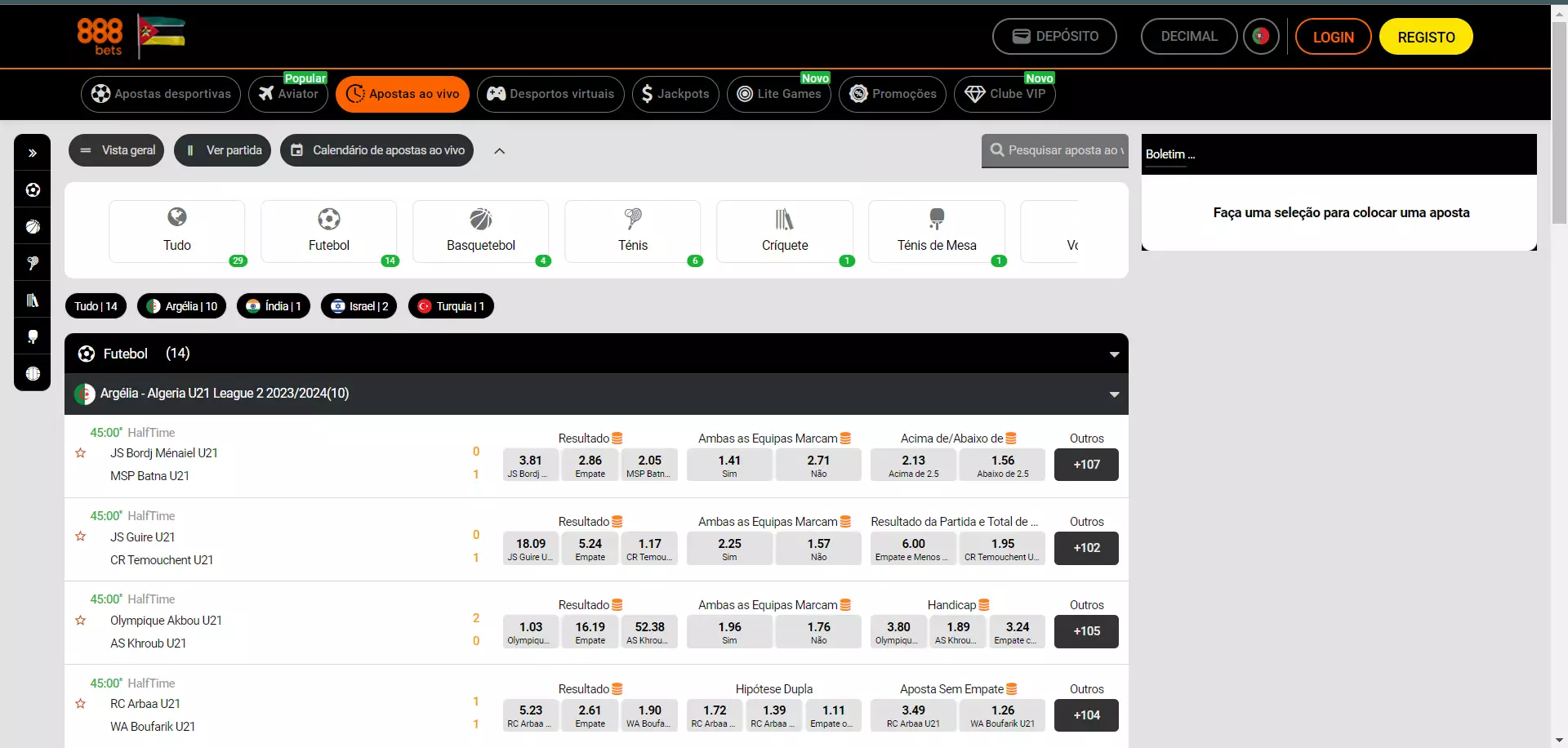Expand the left sidebar with double-chevron icon
Viewport: 1568px width, 748px height.
pyautogui.click(x=33, y=153)
